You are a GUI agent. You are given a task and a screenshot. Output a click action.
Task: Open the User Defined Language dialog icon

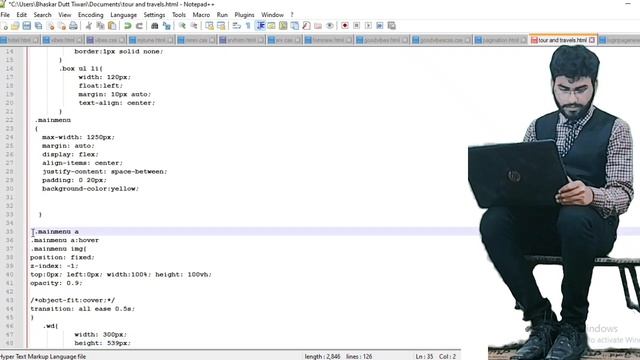tap(271, 26)
